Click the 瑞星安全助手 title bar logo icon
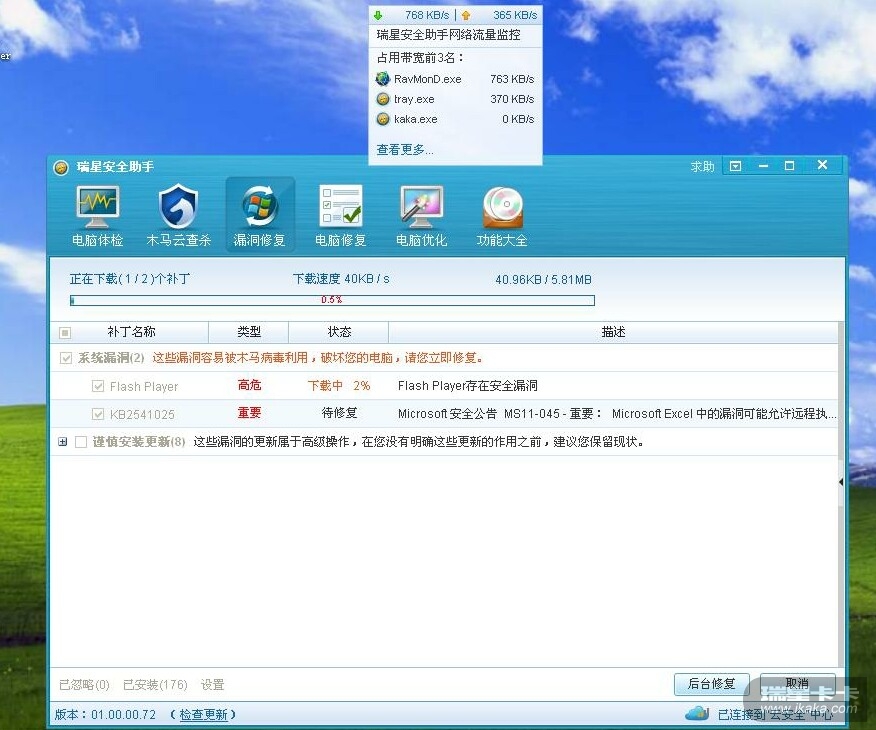This screenshot has width=876, height=730. pos(61,167)
